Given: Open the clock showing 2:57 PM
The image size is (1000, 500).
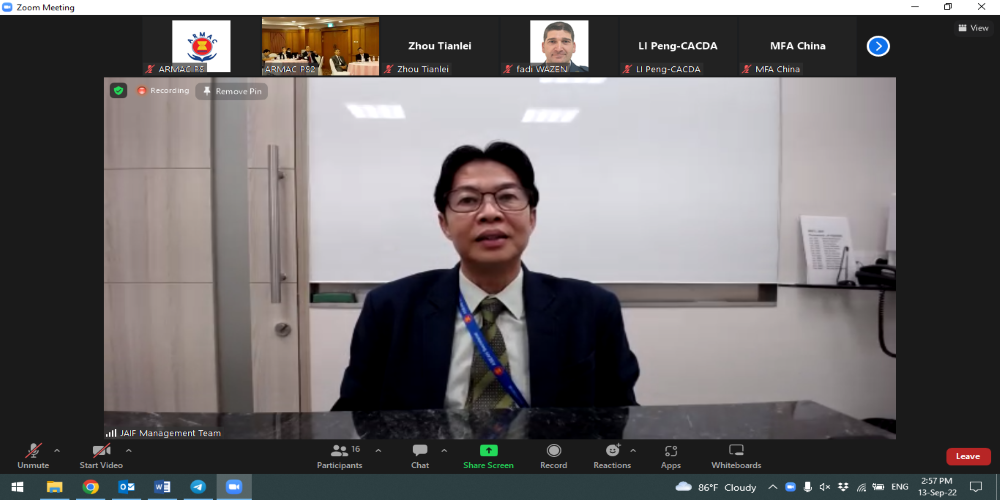Looking at the screenshot, I should [937, 487].
